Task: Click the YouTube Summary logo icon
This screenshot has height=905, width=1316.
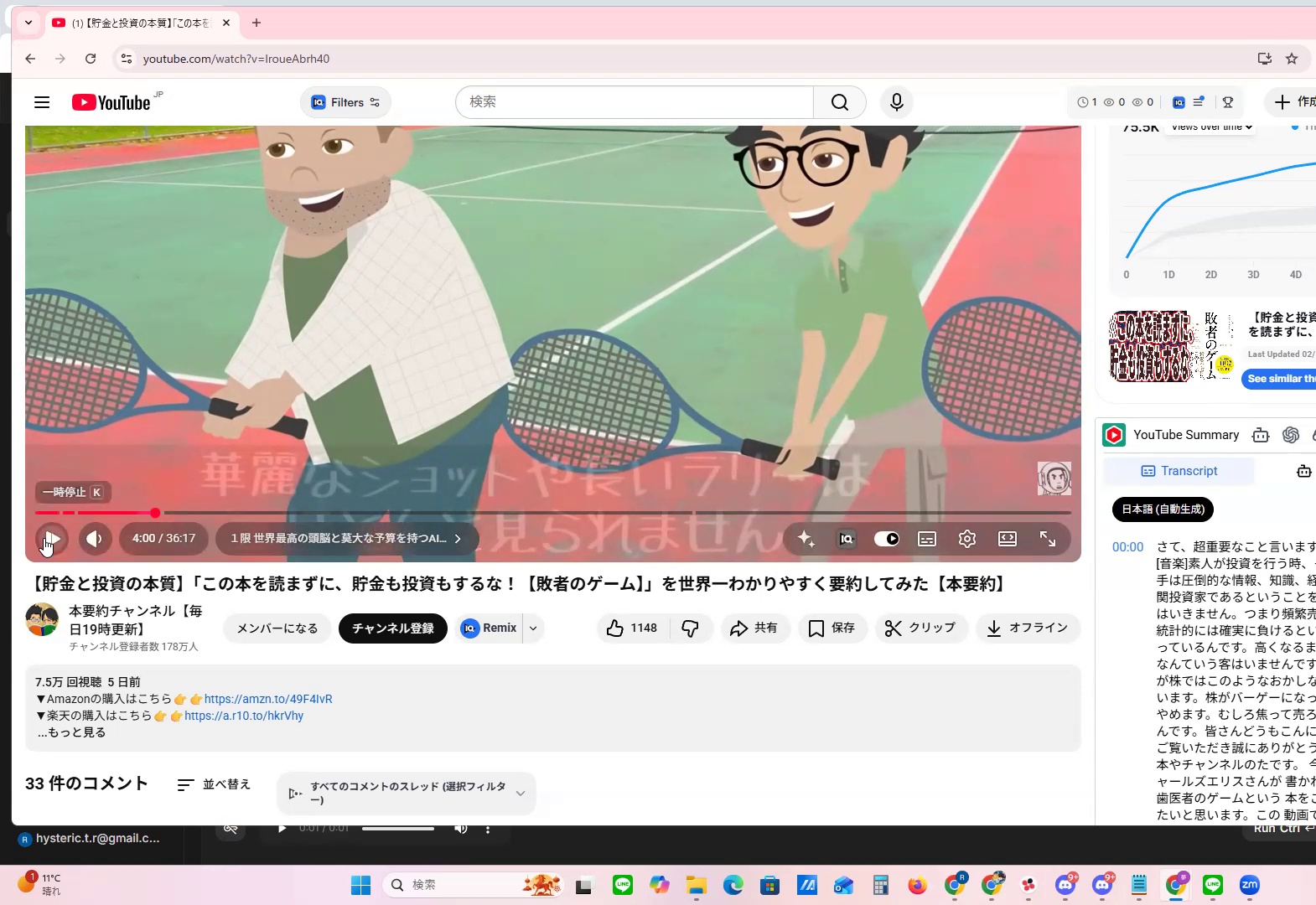Action: [x=1114, y=435]
